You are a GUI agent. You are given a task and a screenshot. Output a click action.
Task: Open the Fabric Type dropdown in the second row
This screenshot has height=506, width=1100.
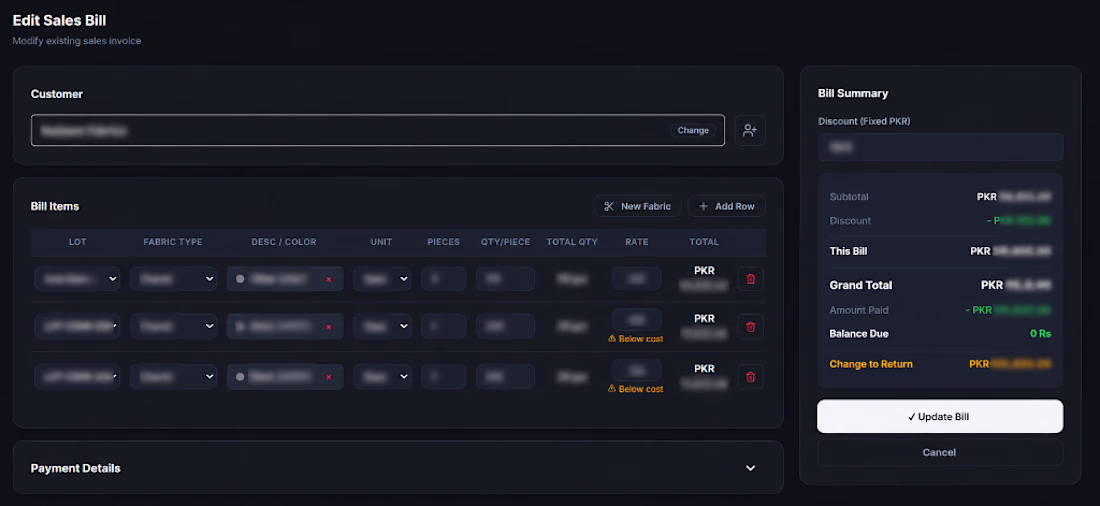(x=173, y=326)
